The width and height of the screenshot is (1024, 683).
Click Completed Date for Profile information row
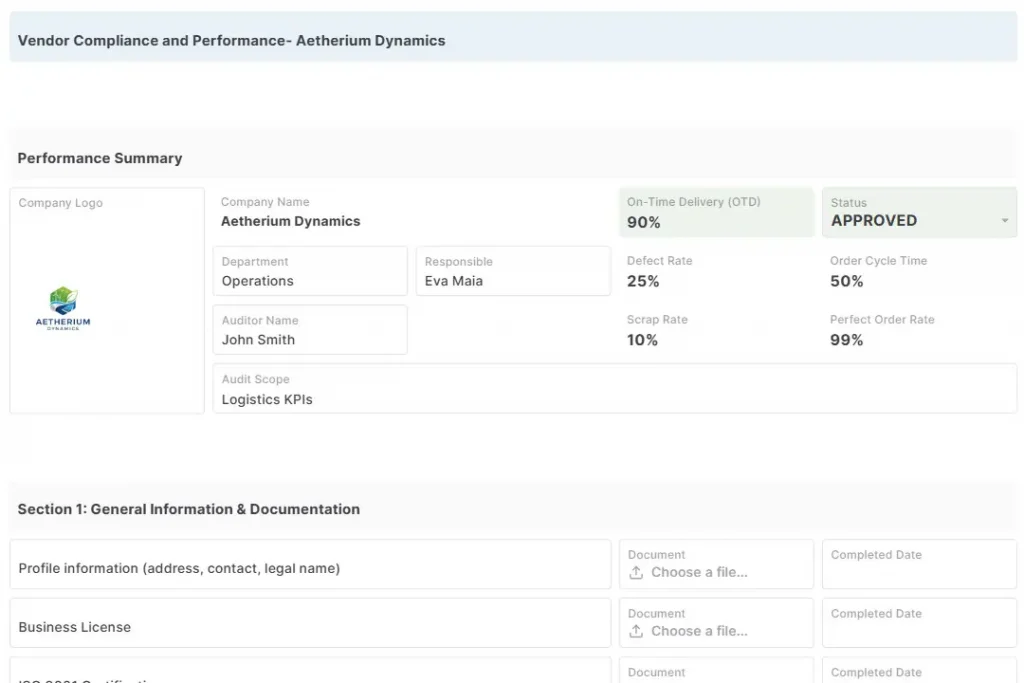(x=918, y=563)
